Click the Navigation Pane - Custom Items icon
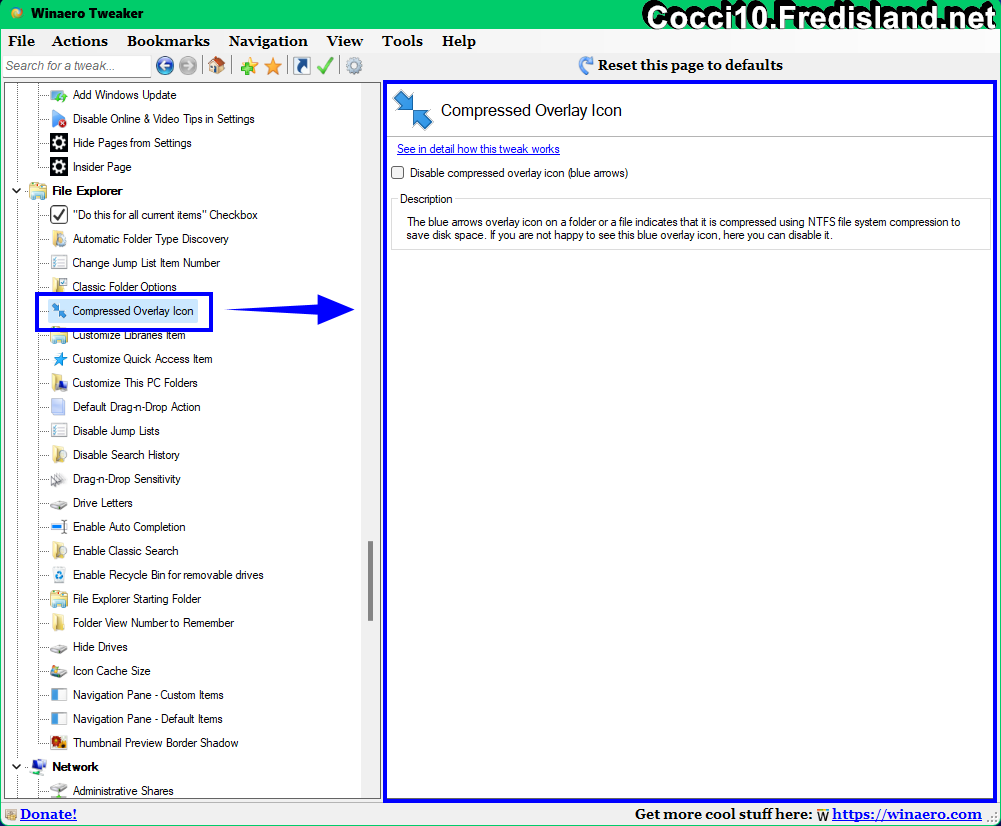 pyautogui.click(x=59, y=695)
